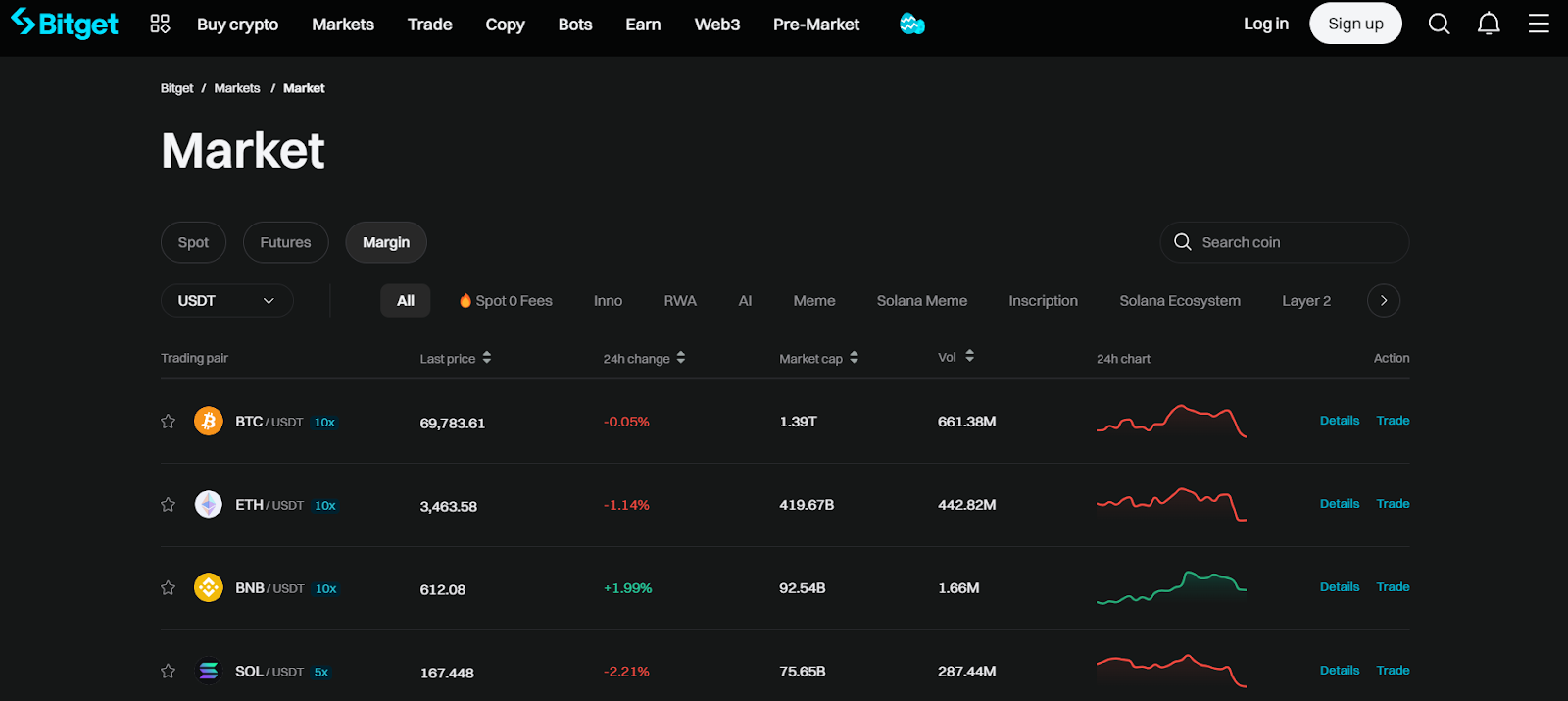This screenshot has height=701, width=1568.
Task: Open the search magnifier icon in the header
Action: pos(1439,24)
